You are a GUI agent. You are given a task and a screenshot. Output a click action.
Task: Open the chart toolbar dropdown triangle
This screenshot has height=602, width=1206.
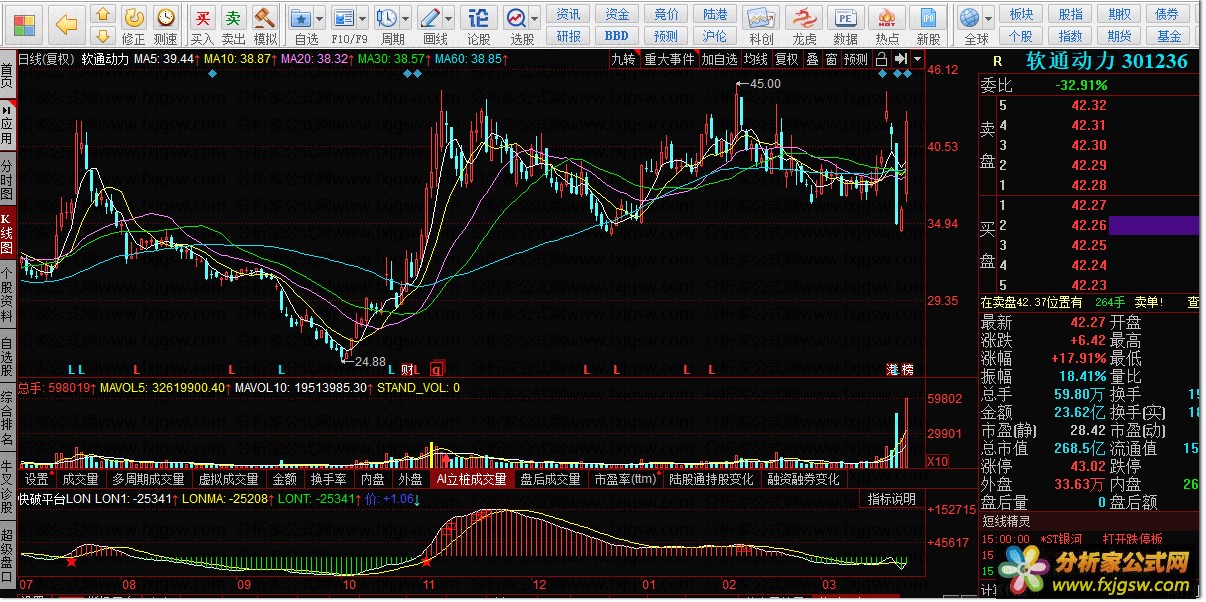coord(917,59)
